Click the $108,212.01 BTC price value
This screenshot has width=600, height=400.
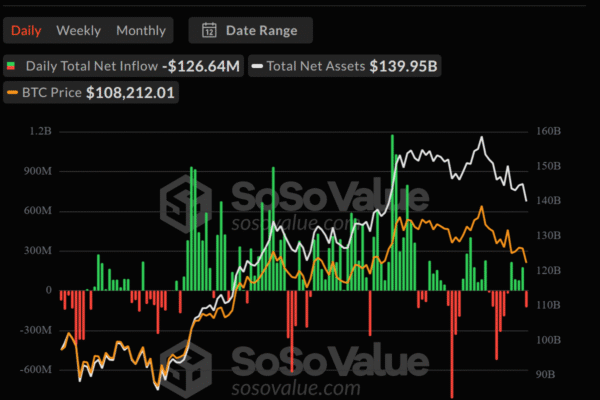point(130,93)
